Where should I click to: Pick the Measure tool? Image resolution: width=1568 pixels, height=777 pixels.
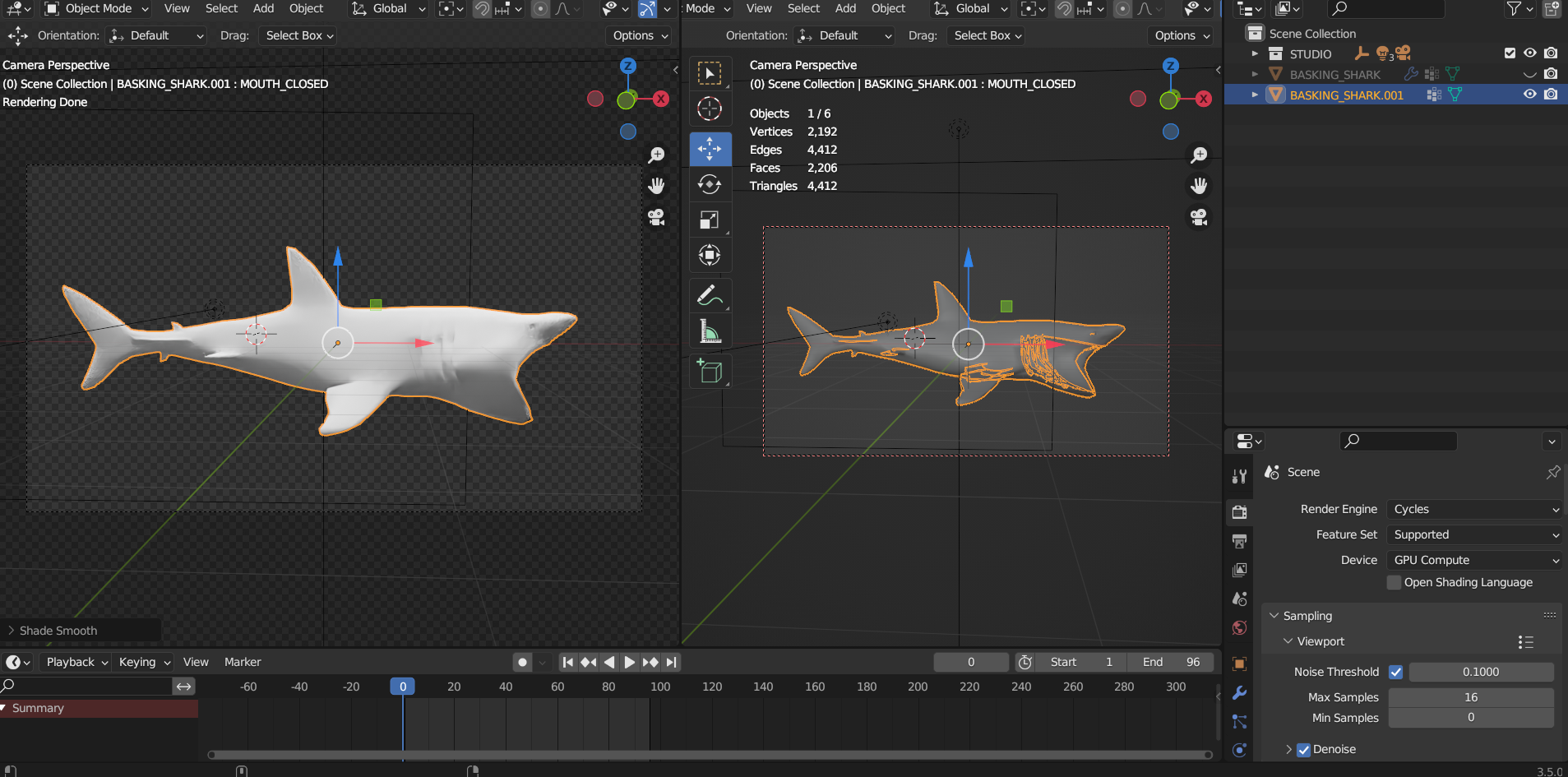pos(710,331)
